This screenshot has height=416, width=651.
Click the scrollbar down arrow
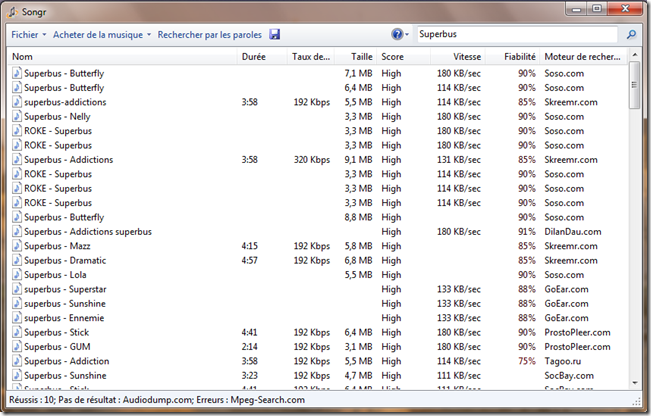634,383
